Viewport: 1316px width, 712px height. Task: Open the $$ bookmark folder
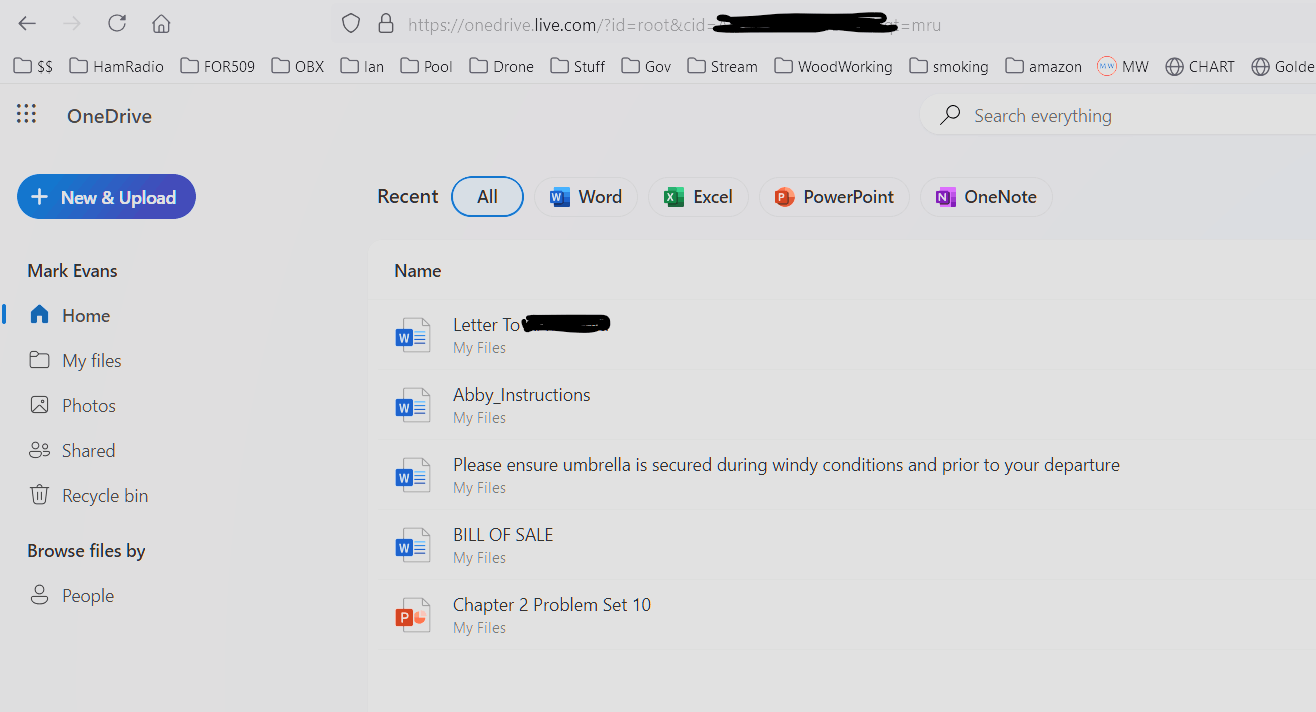[33, 66]
